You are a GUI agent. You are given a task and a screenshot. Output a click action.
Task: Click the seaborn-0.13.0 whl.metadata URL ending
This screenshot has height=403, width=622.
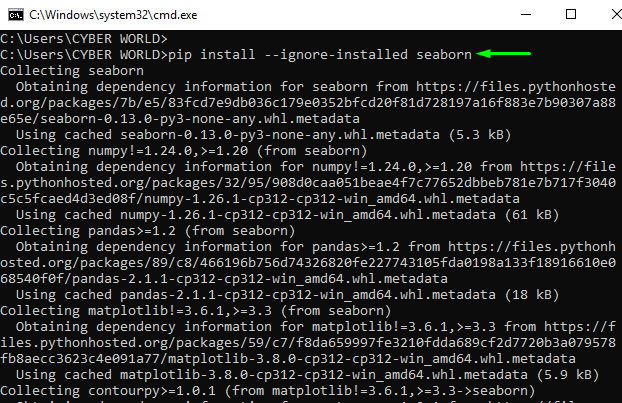(180, 119)
